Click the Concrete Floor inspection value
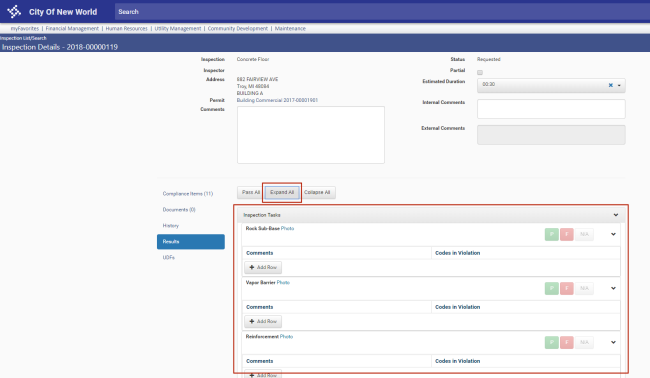This screenshot has width=650, height=378. pos(253,59)
